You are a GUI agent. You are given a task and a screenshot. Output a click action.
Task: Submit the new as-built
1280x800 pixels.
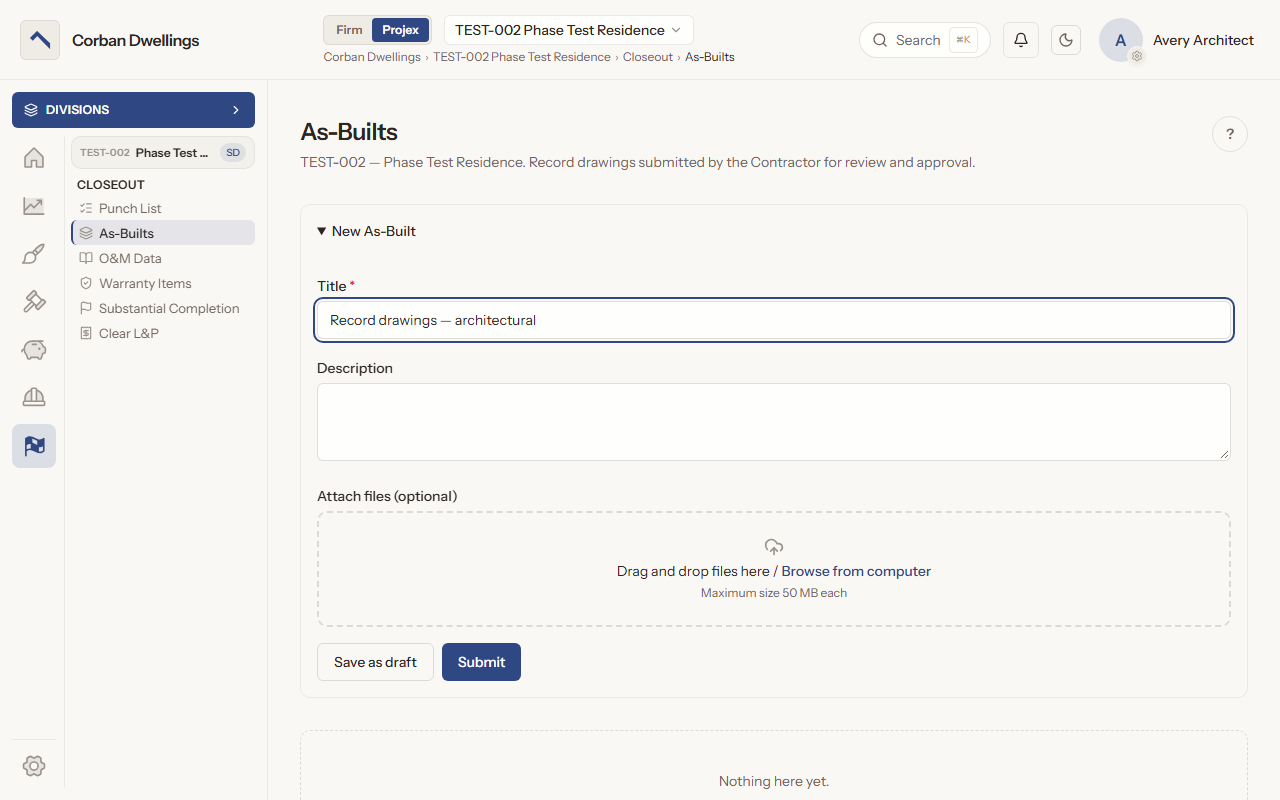(481, 662)
